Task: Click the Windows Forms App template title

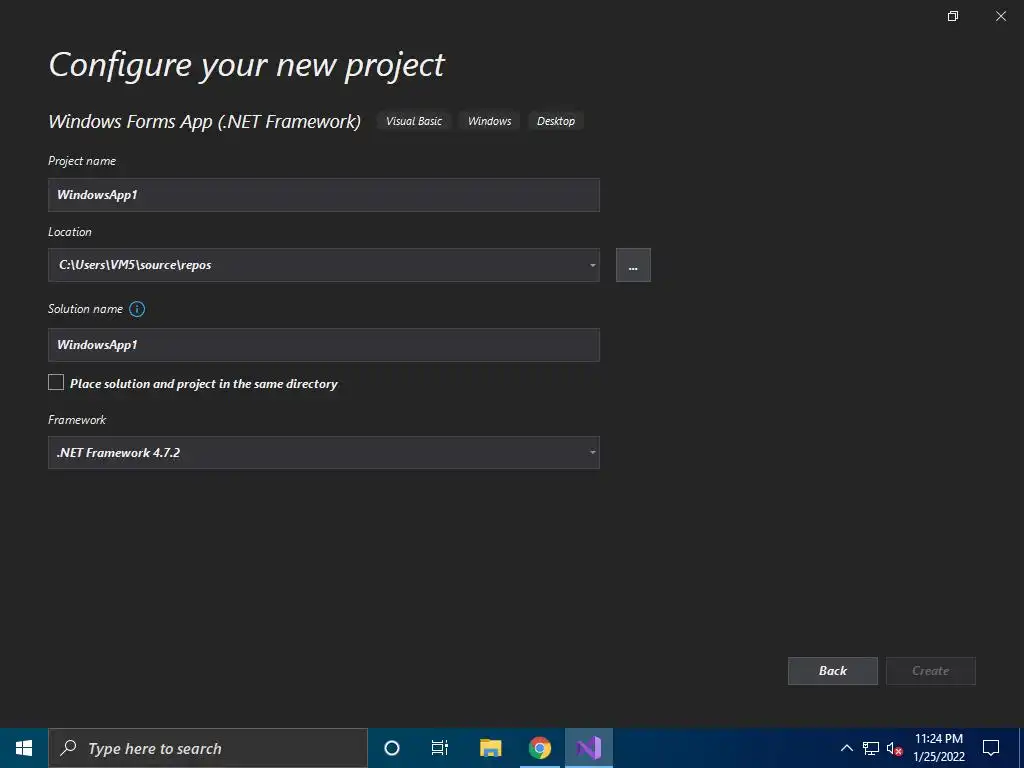Action: tap(204, 121)
